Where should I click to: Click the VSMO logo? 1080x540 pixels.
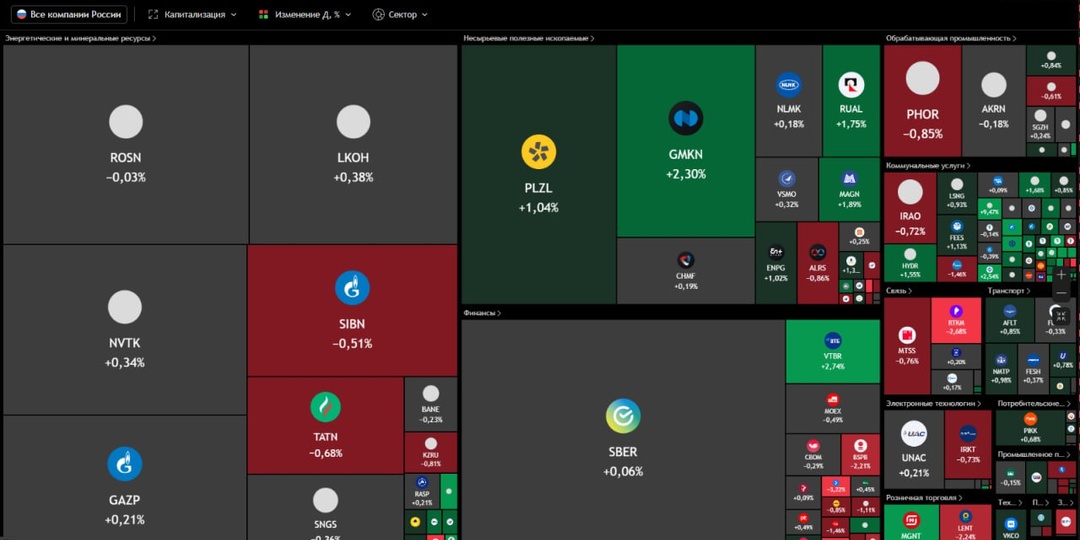point(787,179)
